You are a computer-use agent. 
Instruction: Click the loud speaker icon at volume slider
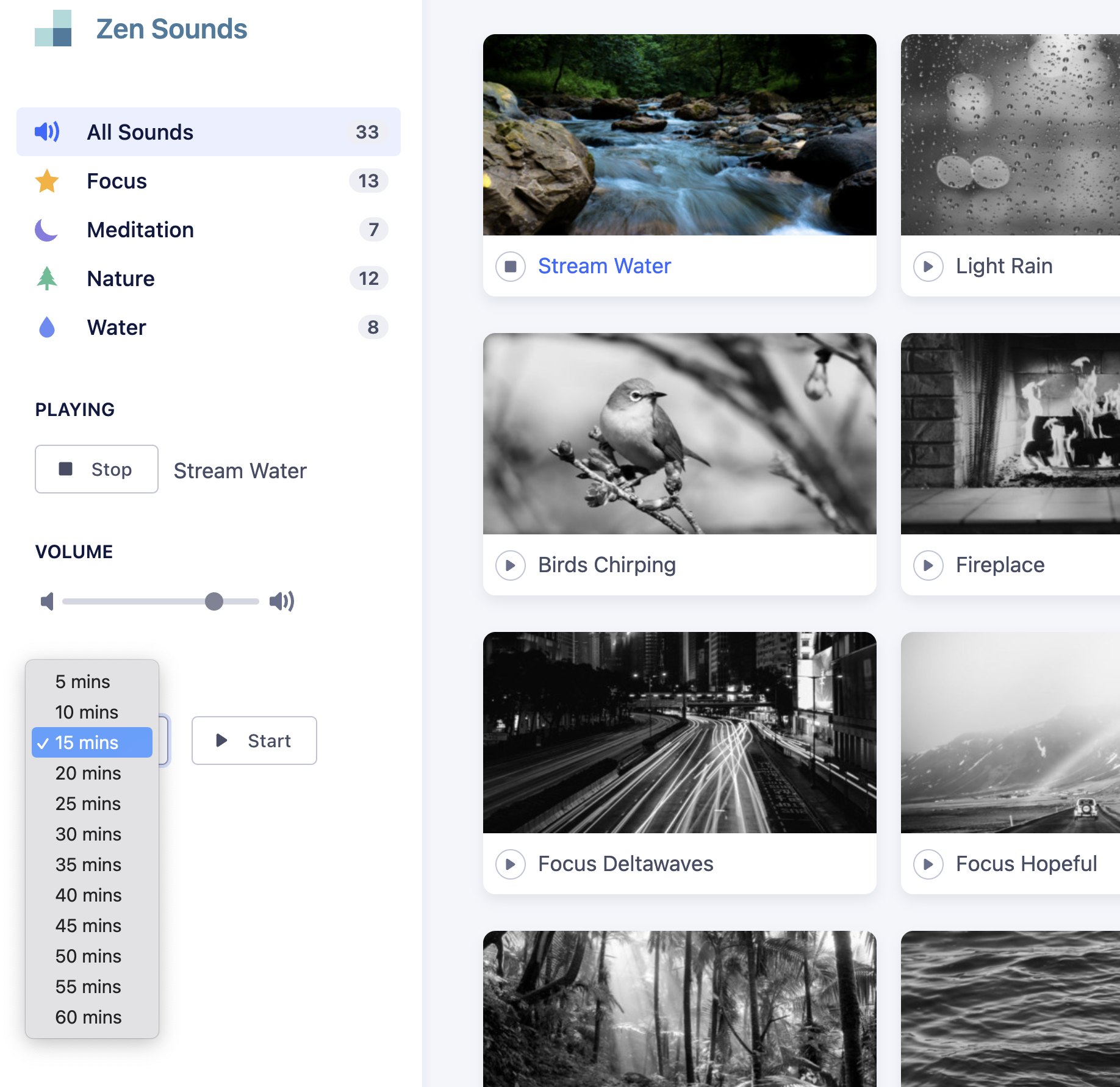281,601
